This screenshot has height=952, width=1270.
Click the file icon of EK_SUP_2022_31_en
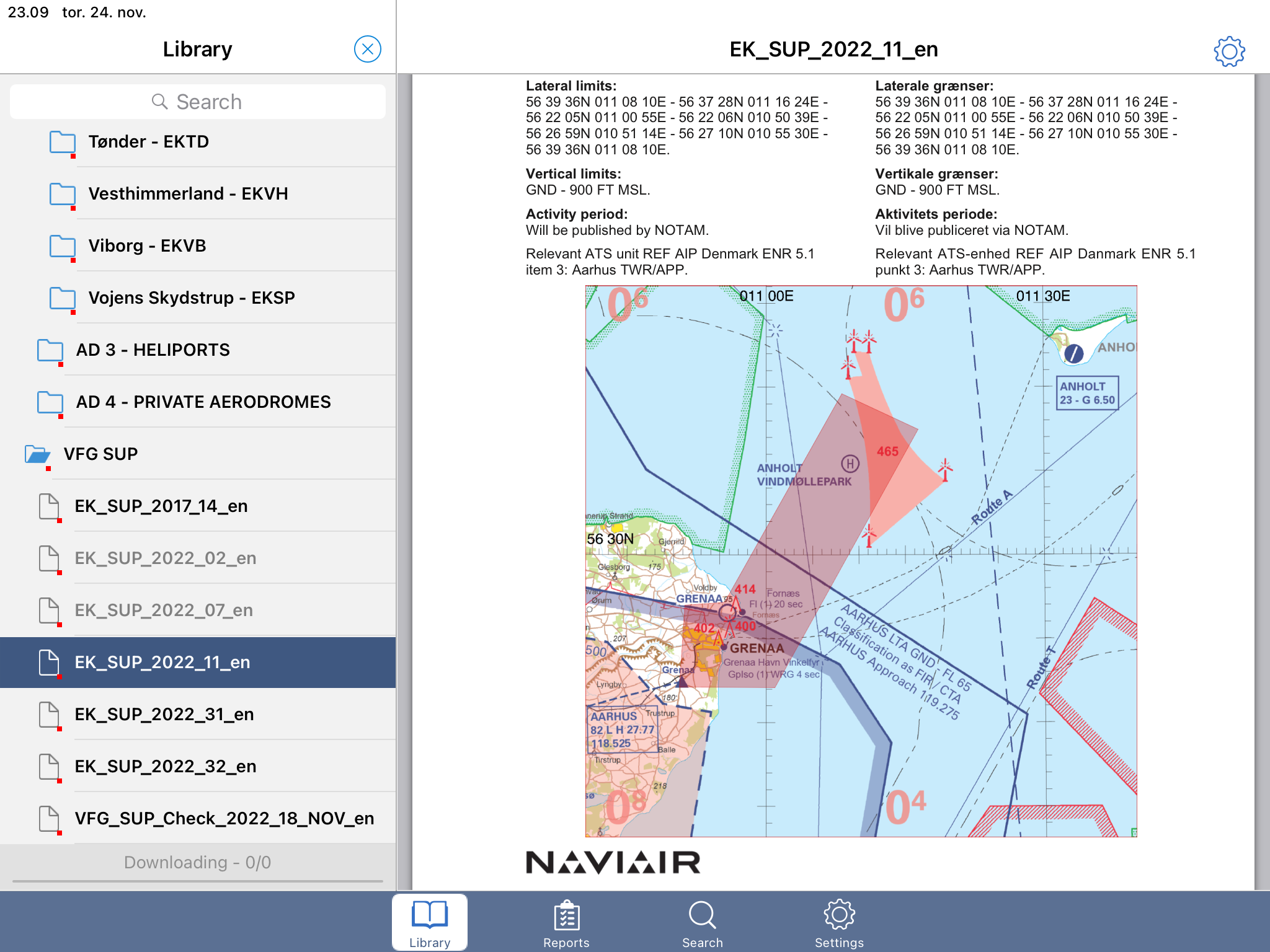[49, 715]
